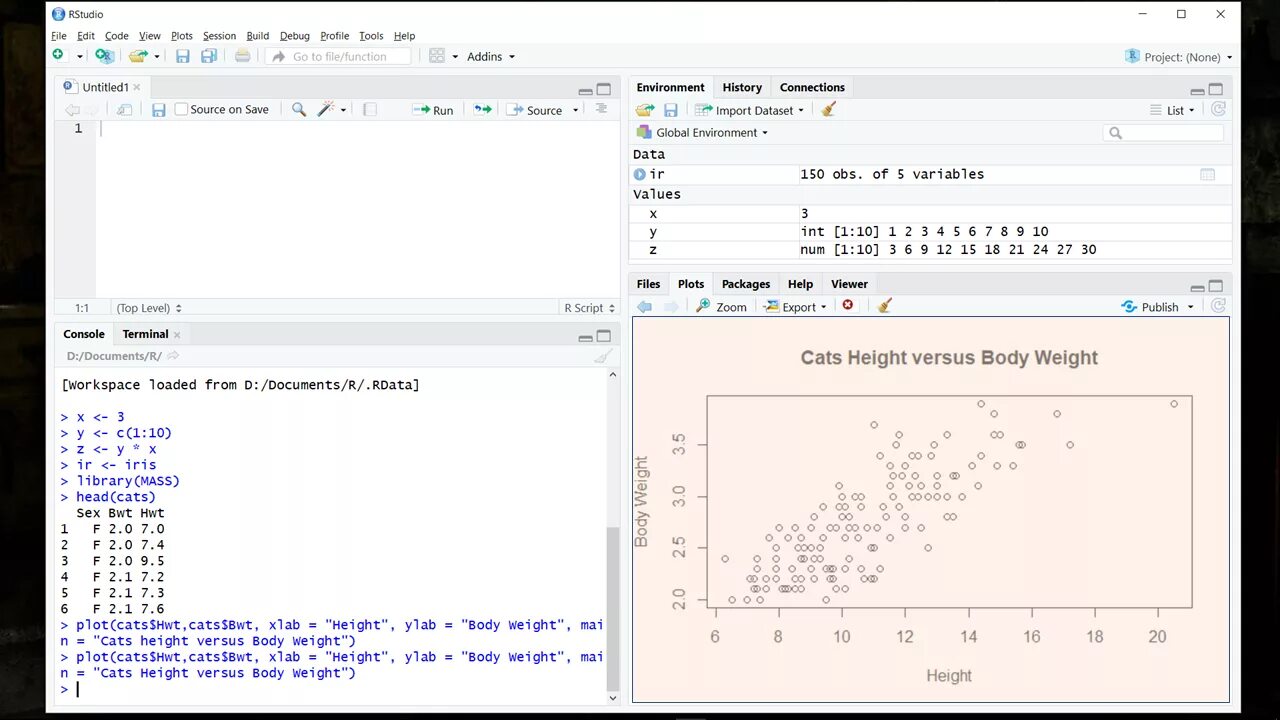
Task: Save the current document from the main toolbar
Action: [183, 57]
